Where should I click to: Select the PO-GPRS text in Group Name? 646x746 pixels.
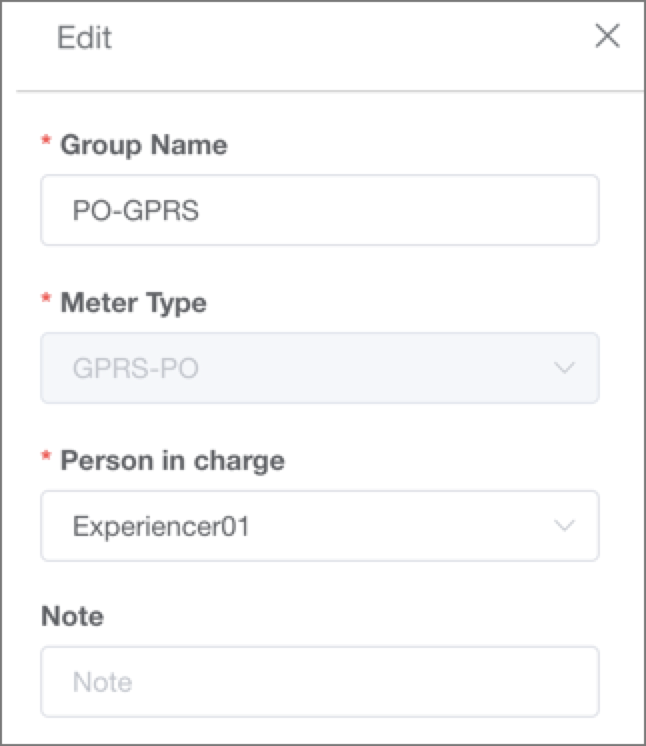coord(136,210)
